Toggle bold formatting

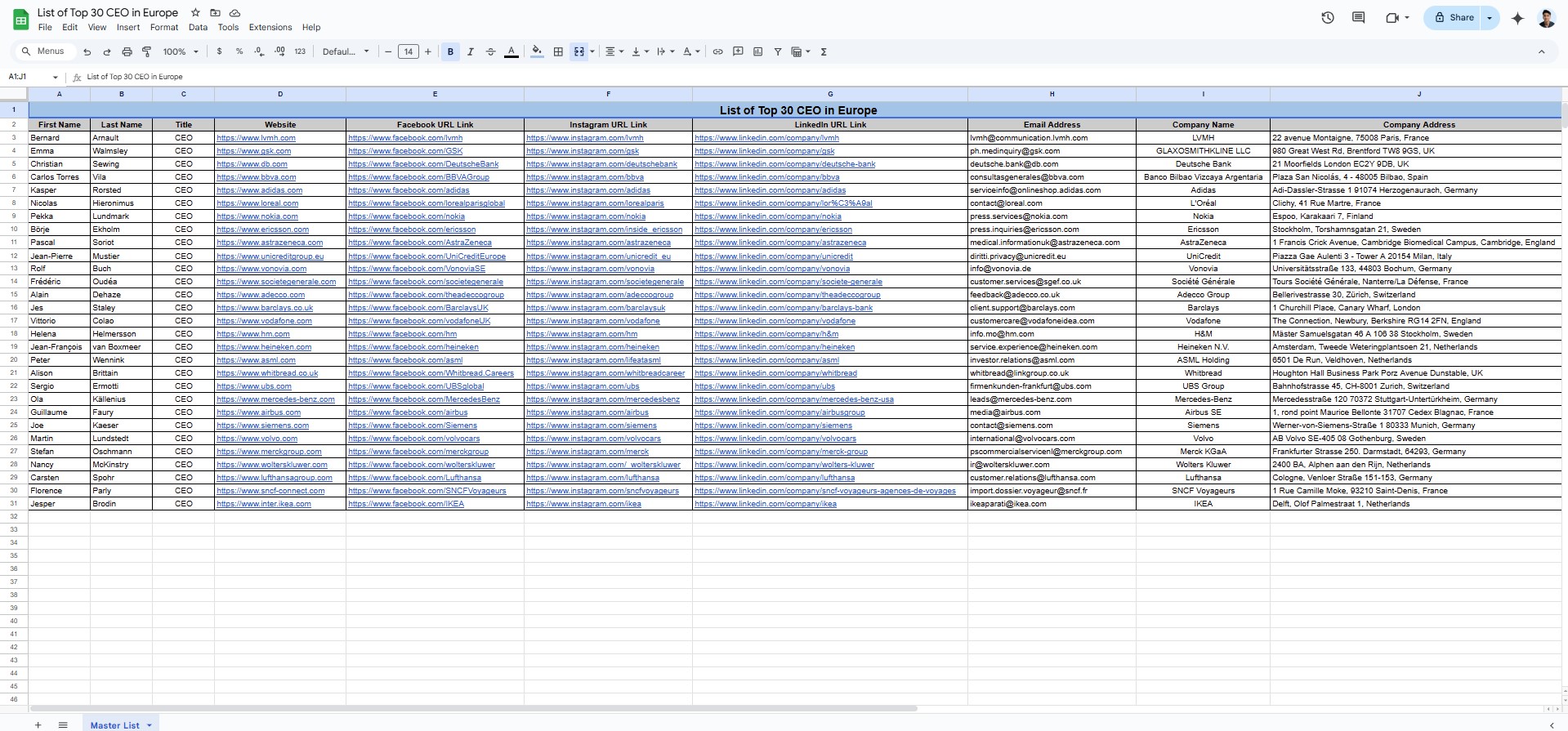click(450, 51)
